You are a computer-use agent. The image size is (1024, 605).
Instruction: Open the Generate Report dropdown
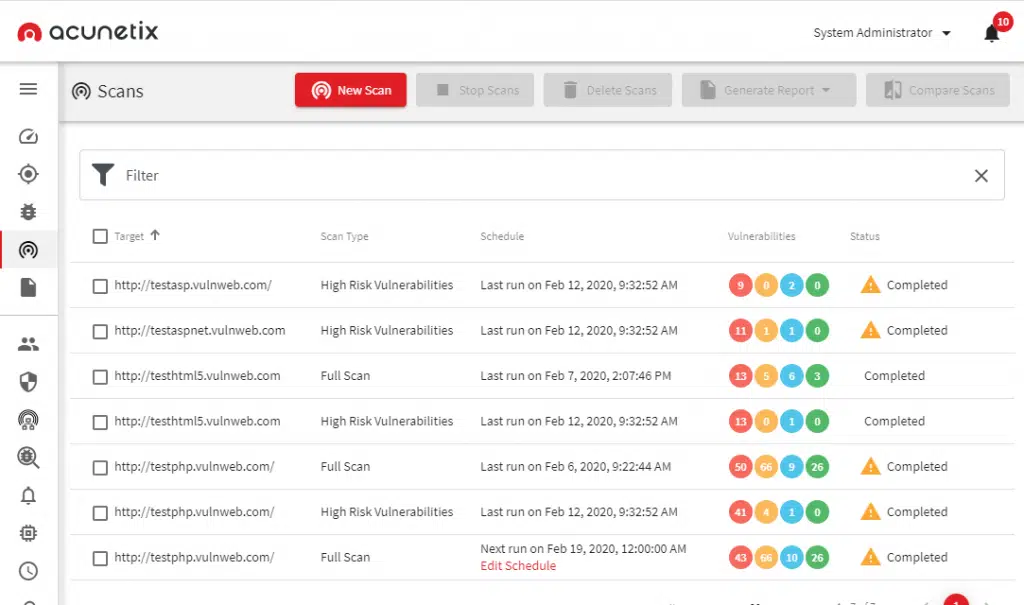pyautogui.click(x=769, y=90)
